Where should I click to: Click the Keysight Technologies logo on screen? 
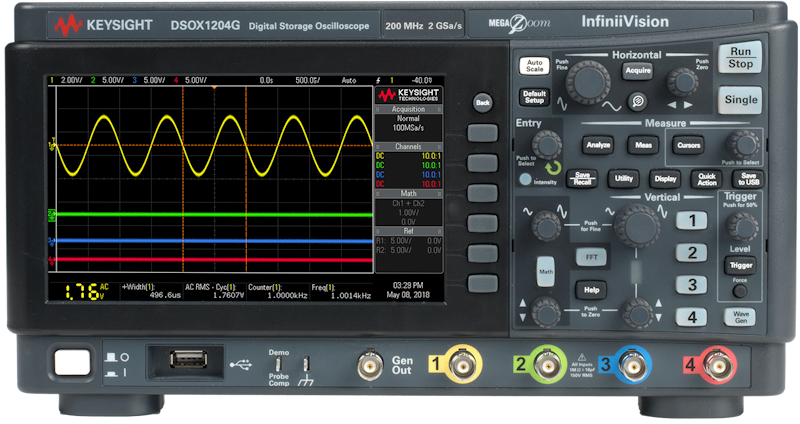click(408, 95)
